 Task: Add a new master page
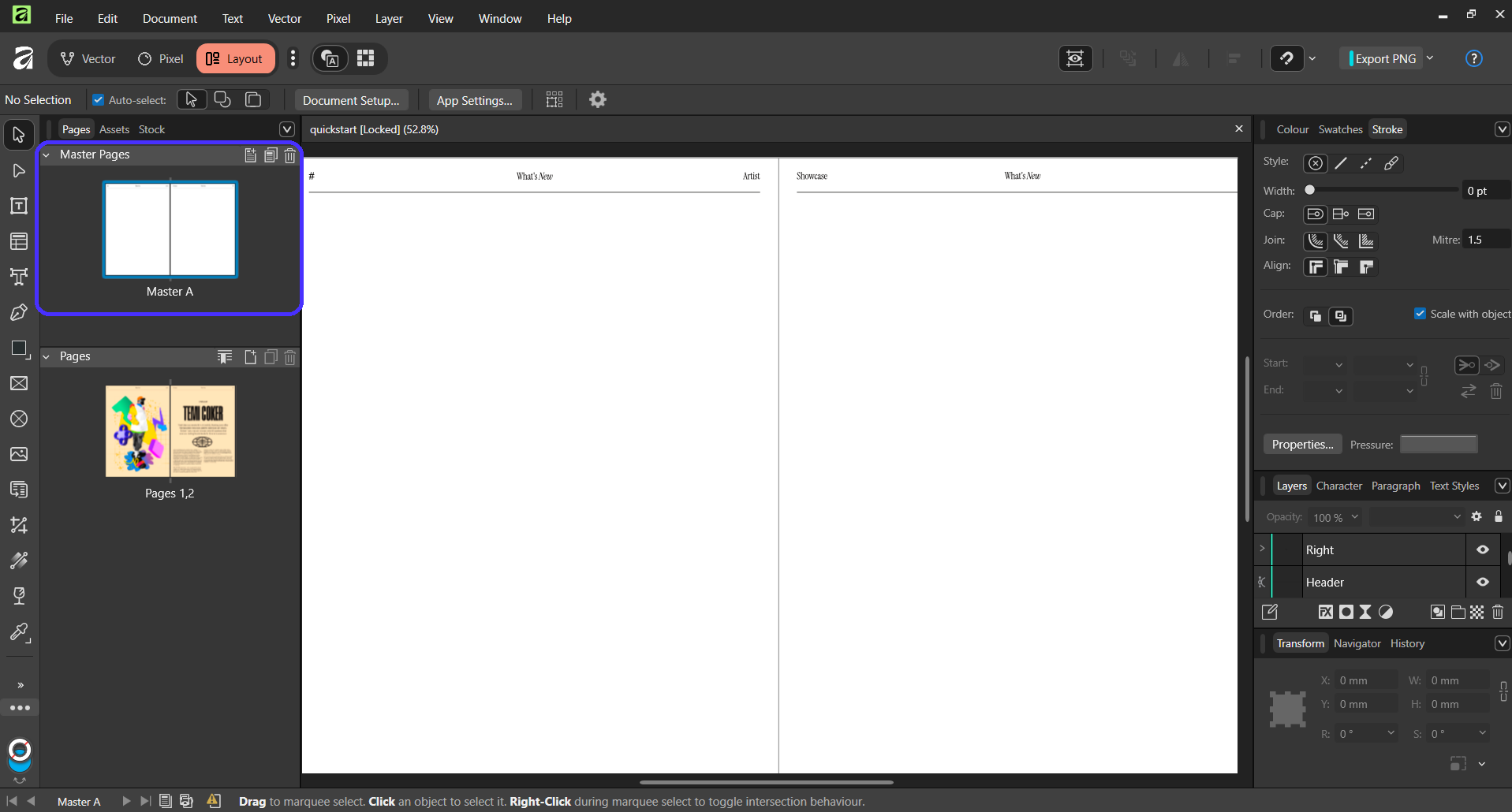click(250, 155)
